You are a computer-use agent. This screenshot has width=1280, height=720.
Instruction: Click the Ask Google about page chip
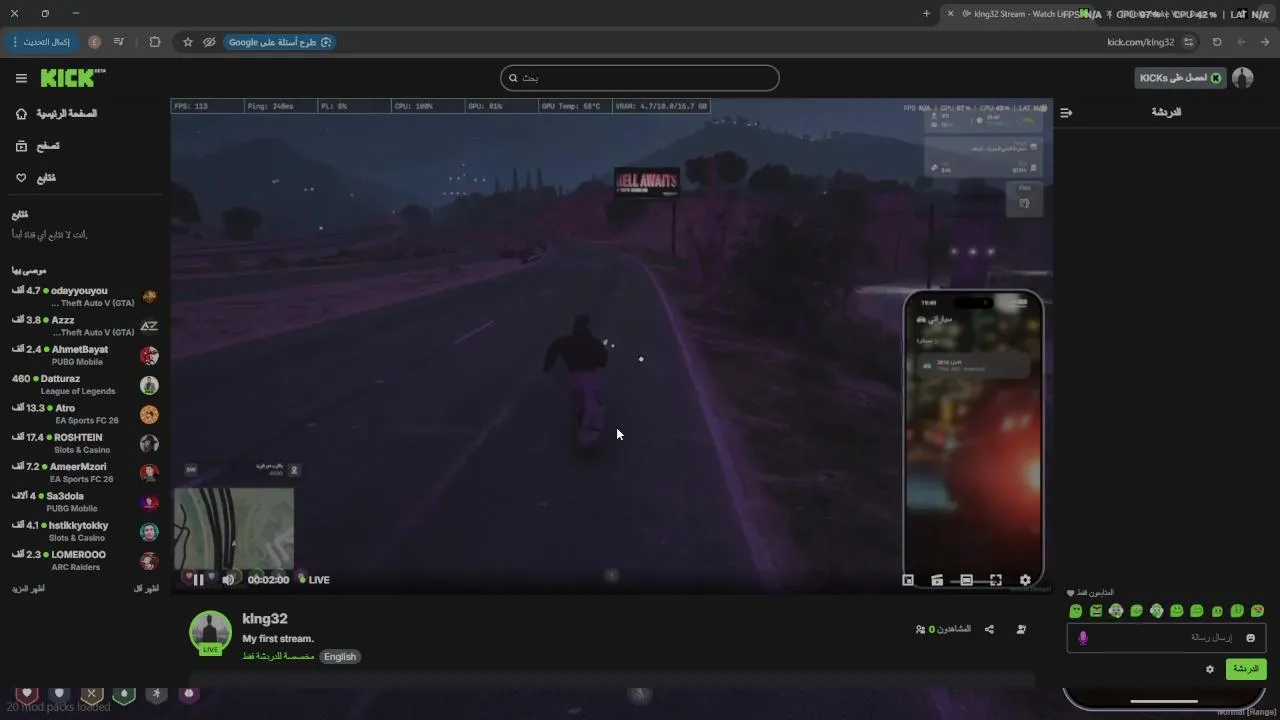281,42
